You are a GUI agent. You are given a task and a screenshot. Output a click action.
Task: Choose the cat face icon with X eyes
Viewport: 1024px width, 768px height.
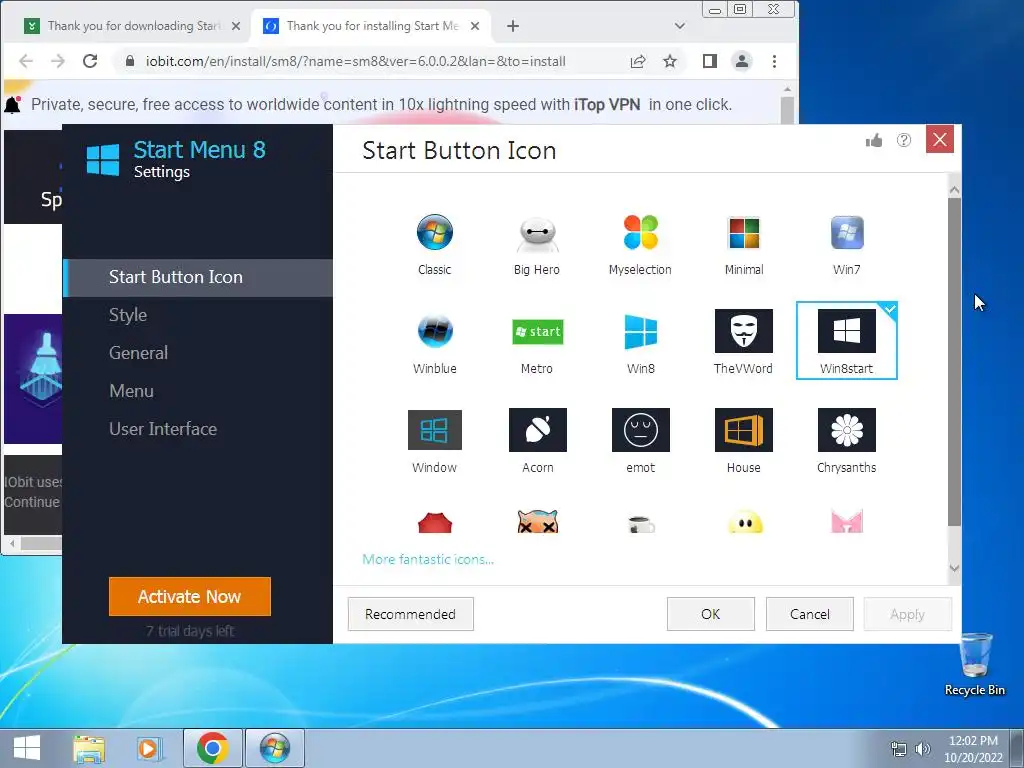point(537,522)
